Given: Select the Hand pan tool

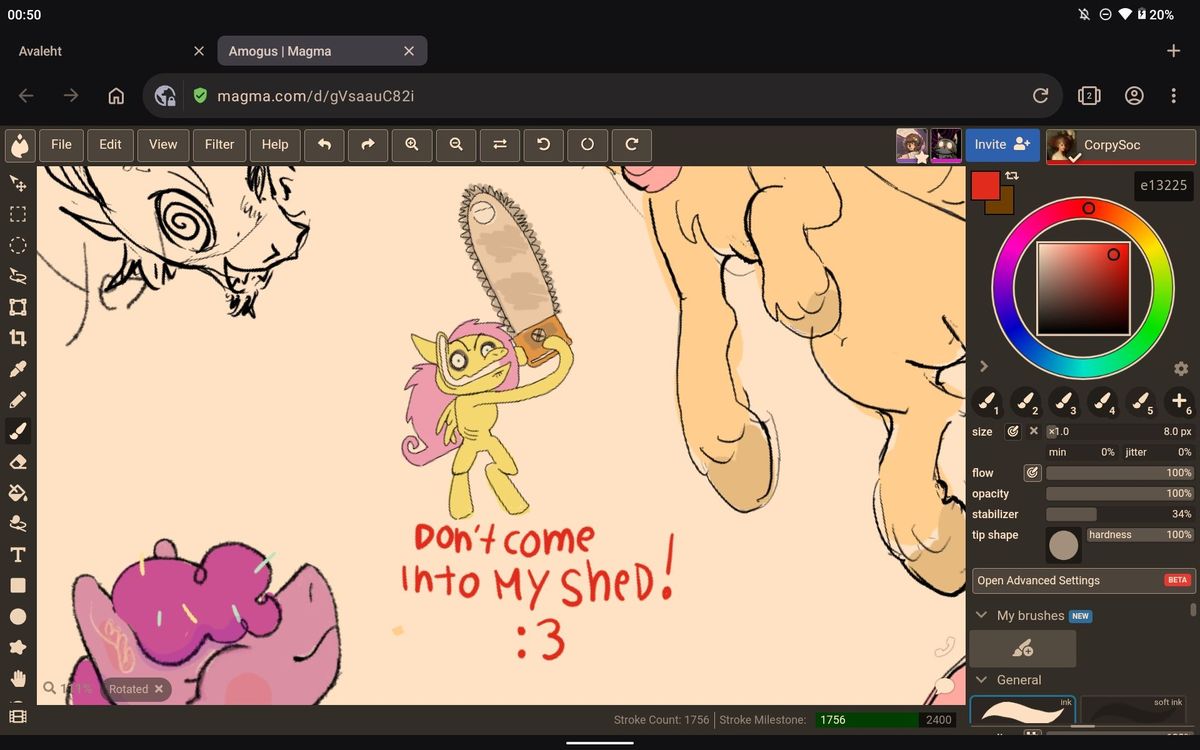Looking at the screenshot, I should coord(17,679).
